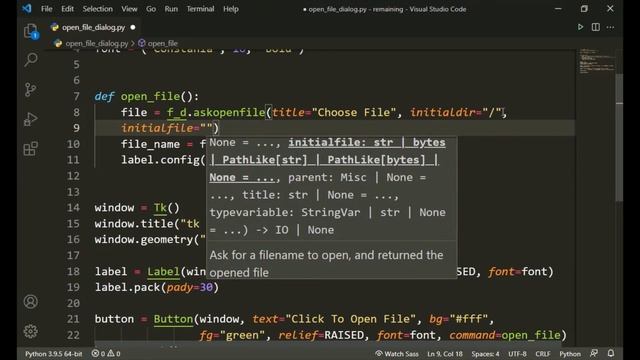The height and width of the screenshot is (360, 640).
Task: Select Python 3.9.5 64-bit interpreter
Action: (53, 353)
